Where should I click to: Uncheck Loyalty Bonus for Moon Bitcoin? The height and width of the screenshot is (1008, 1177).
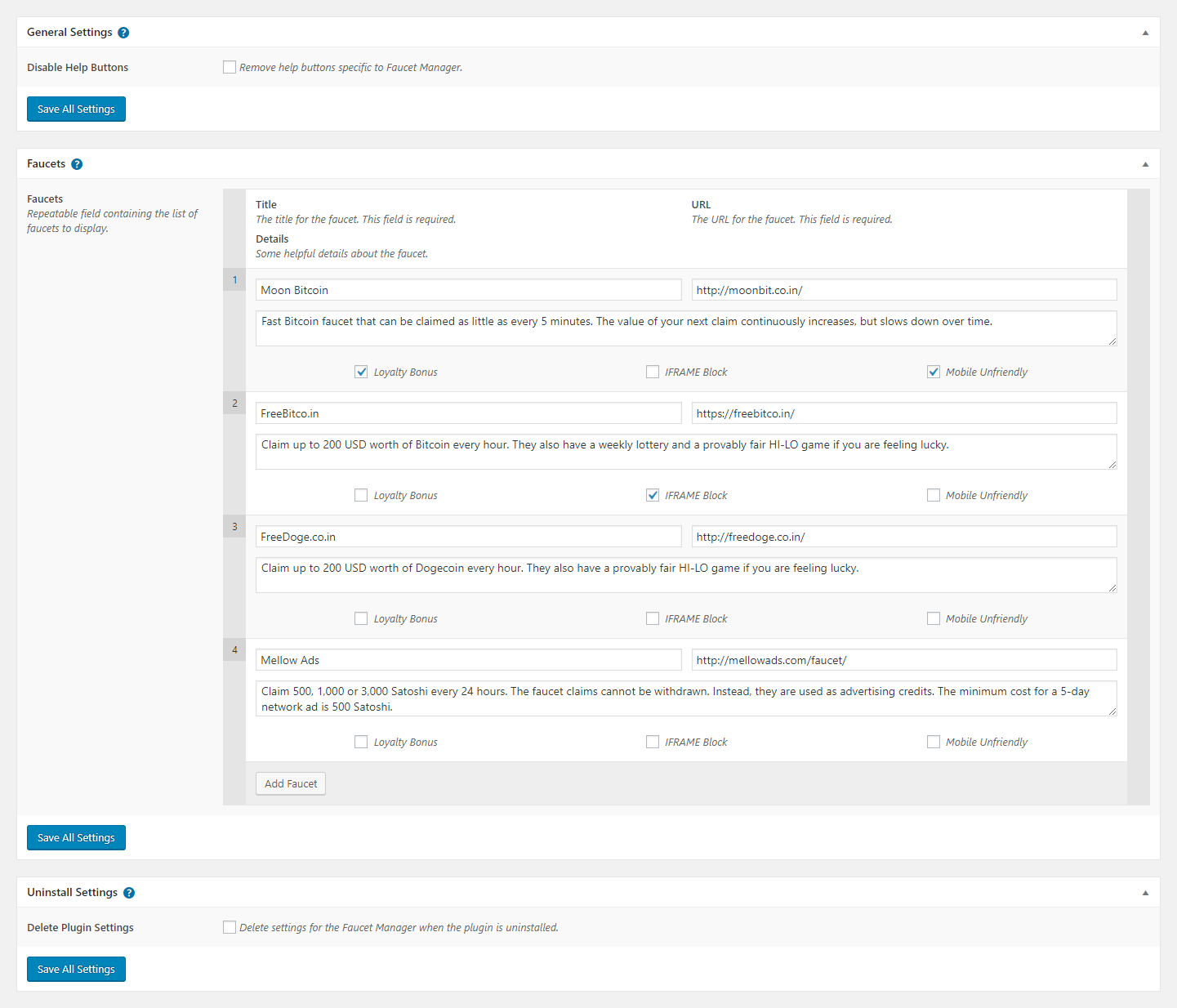[361, 372]
